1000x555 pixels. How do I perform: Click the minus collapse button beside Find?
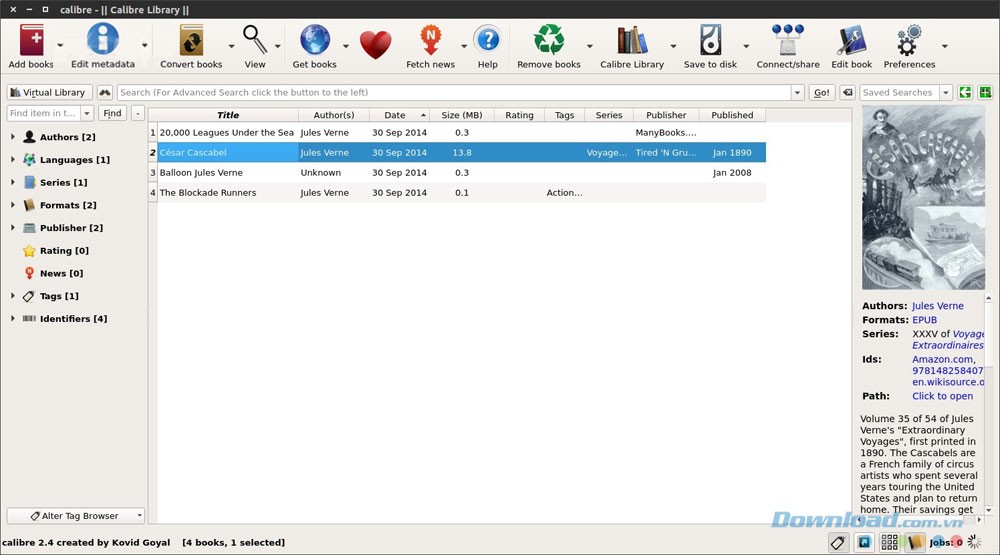tap(138, 113)
